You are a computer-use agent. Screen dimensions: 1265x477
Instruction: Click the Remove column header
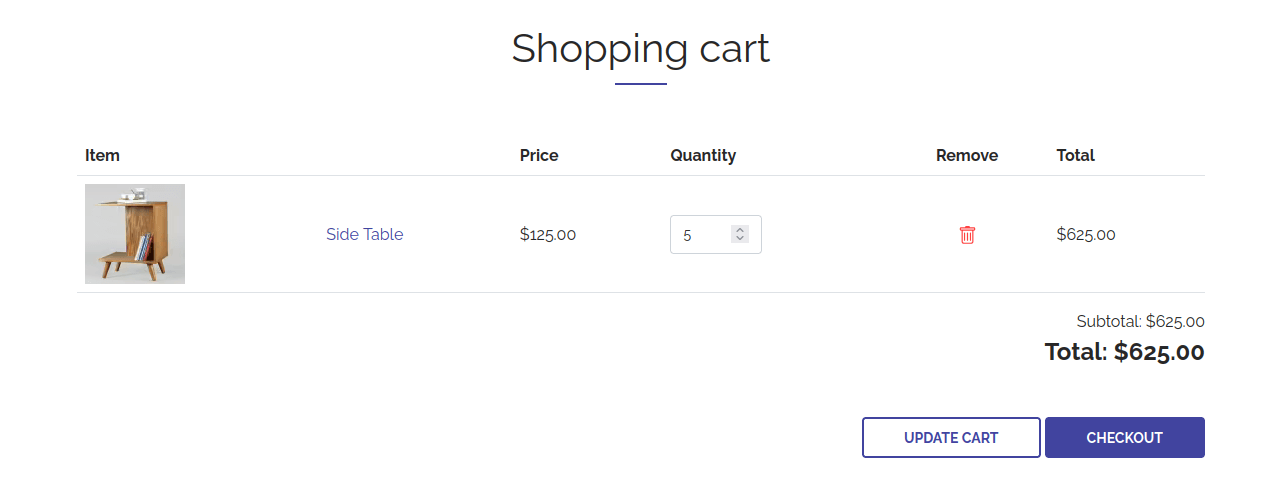[x=967, y=155]
